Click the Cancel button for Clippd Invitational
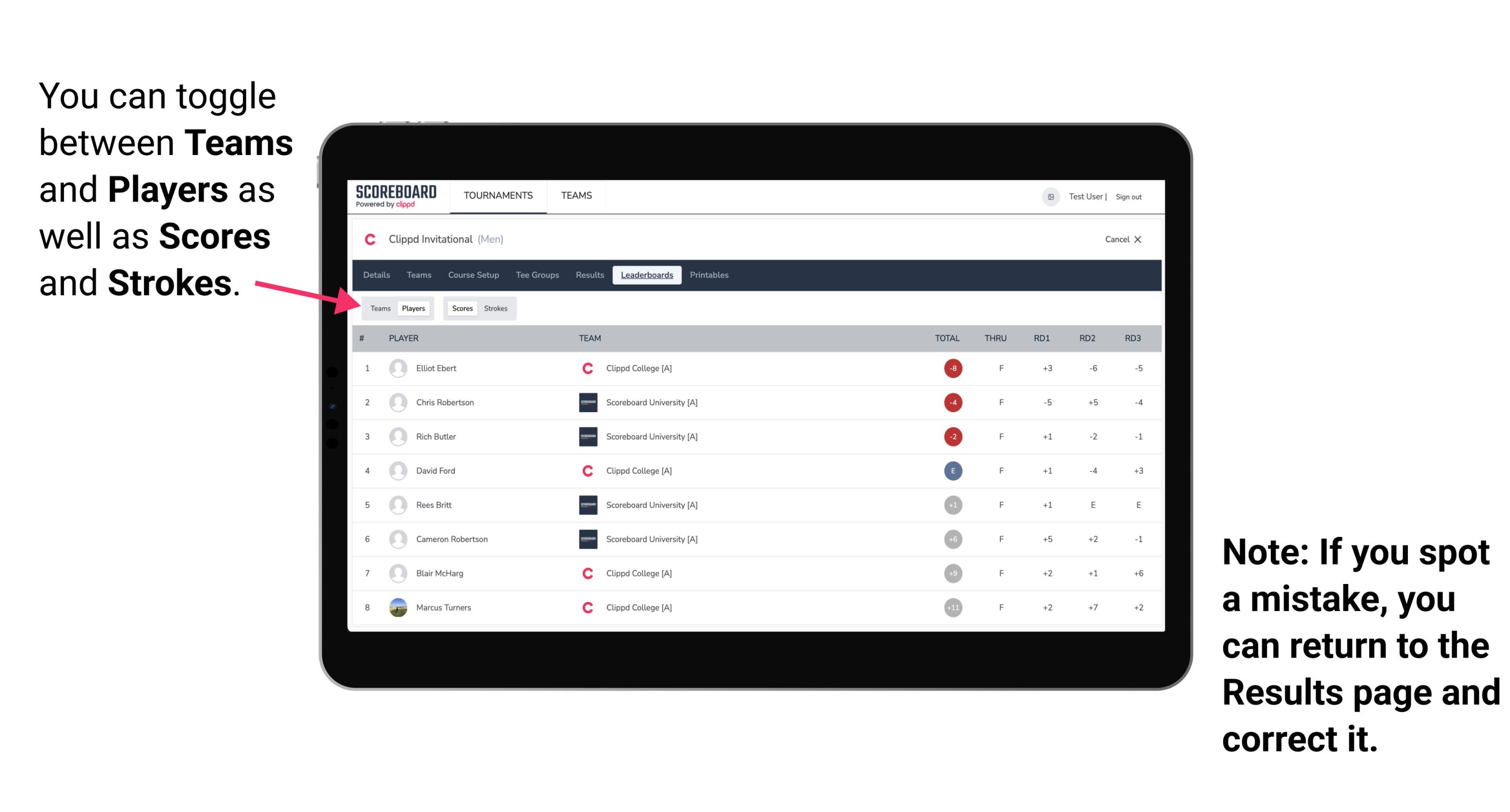 click(x=1118, y=239)
